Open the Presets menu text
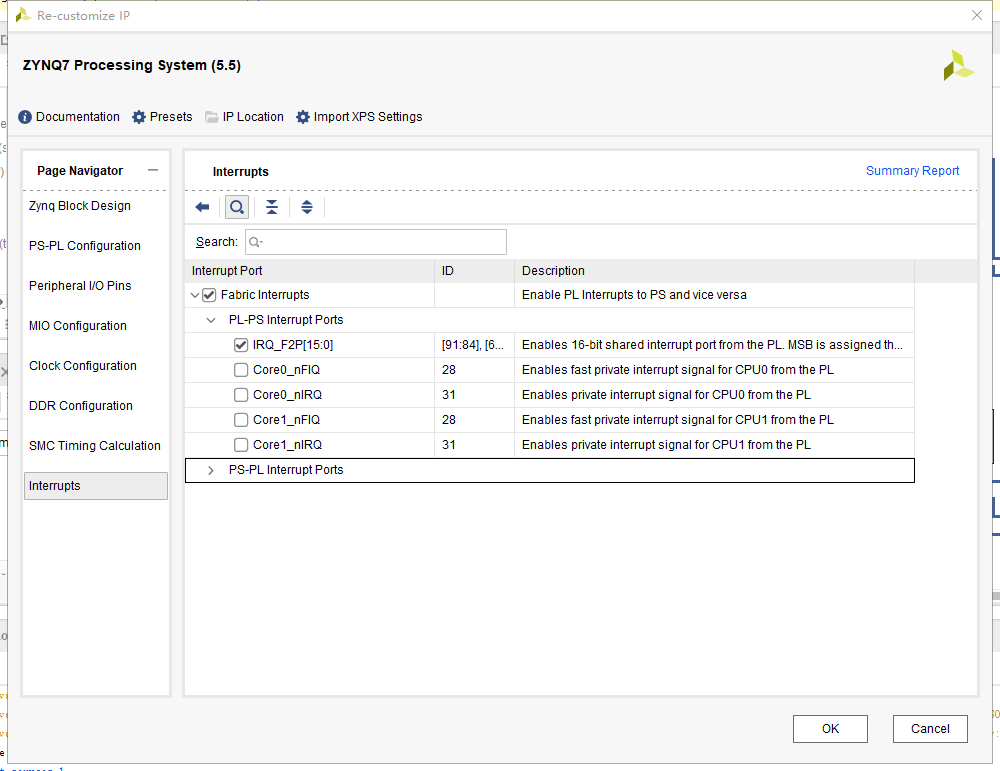This screenshot has height=771, width=1000. (x=171, y=117)
